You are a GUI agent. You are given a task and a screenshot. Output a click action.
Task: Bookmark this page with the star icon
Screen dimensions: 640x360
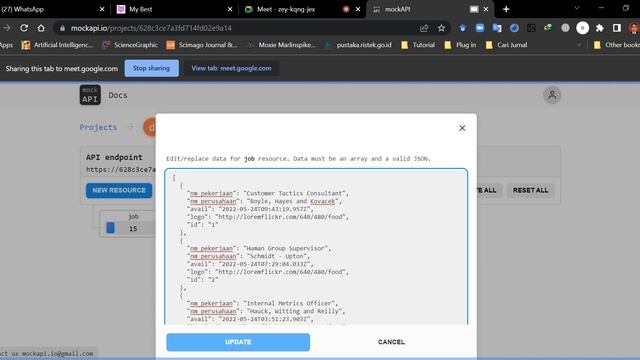[x=441, y=28]
